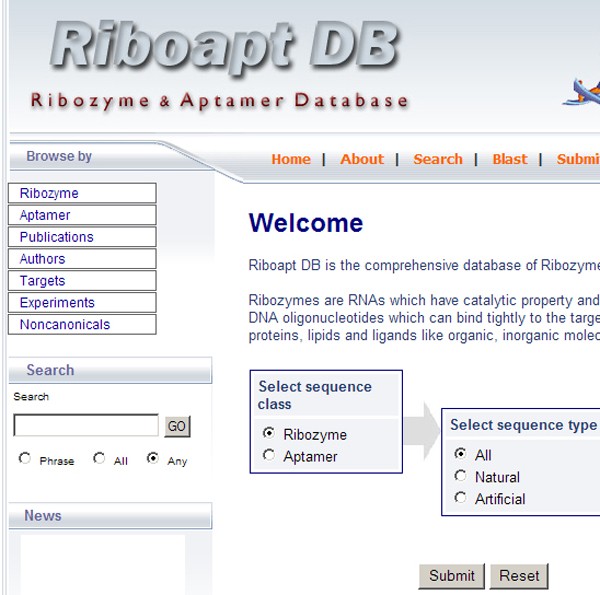Choose Natural as sequence type
600x595 pixels.
(x=460, y=476)
